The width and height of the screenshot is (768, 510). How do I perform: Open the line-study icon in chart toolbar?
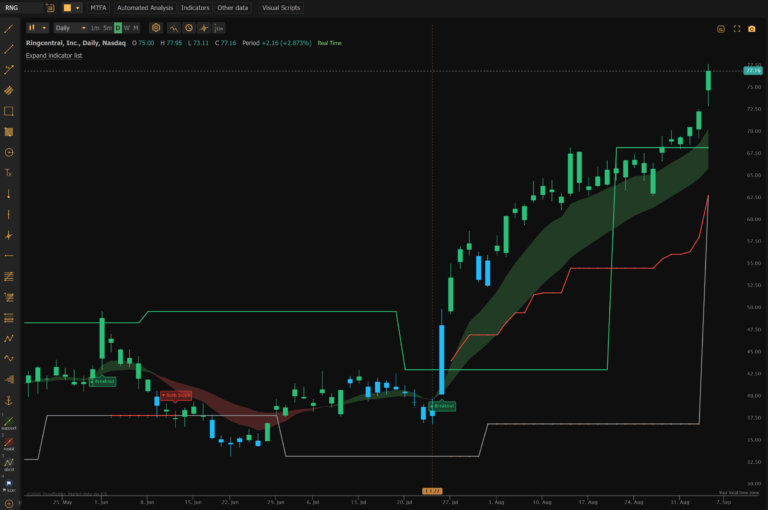pyautogui.click(x=173, y=28)
